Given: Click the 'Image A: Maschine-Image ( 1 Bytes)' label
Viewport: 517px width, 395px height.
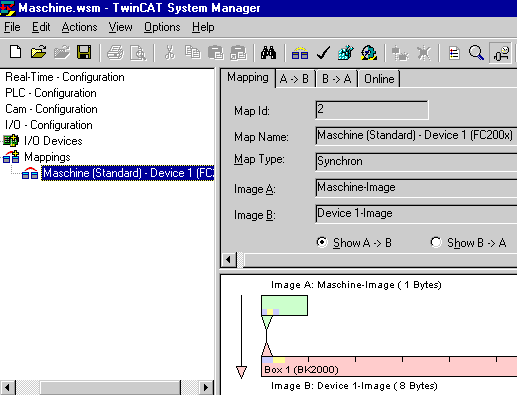Looking at the screenshot, I should tap(356, 285).
